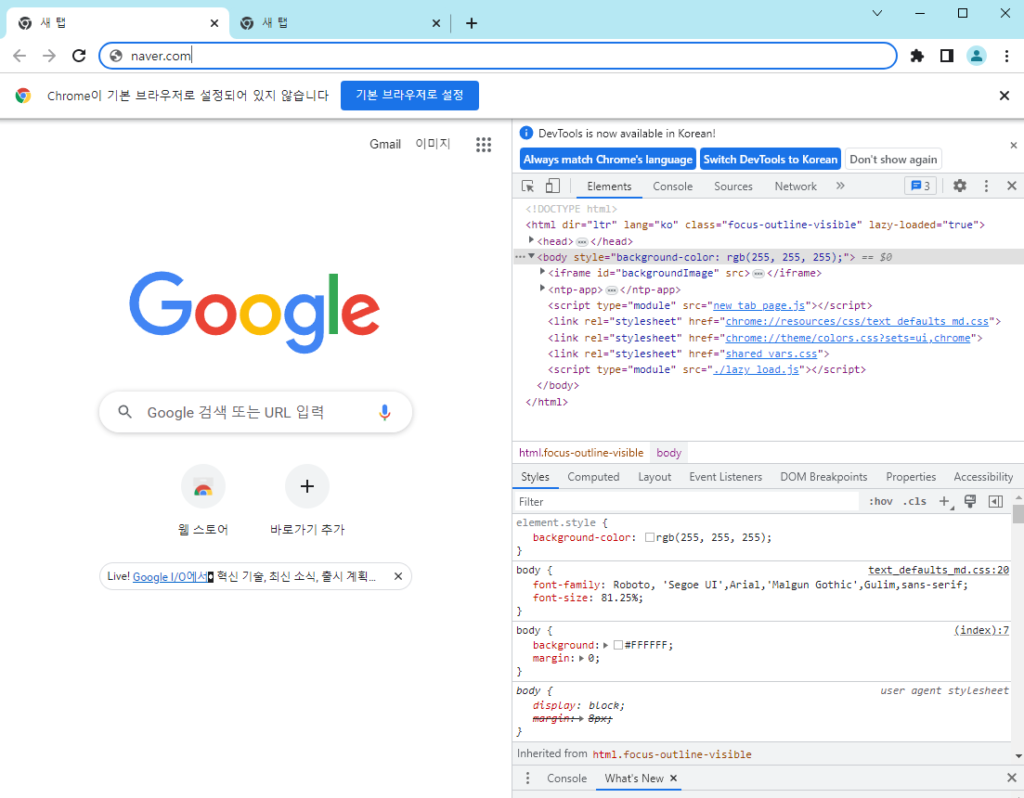Expand the margin: 0 shorthand property

tap(581, 658)
